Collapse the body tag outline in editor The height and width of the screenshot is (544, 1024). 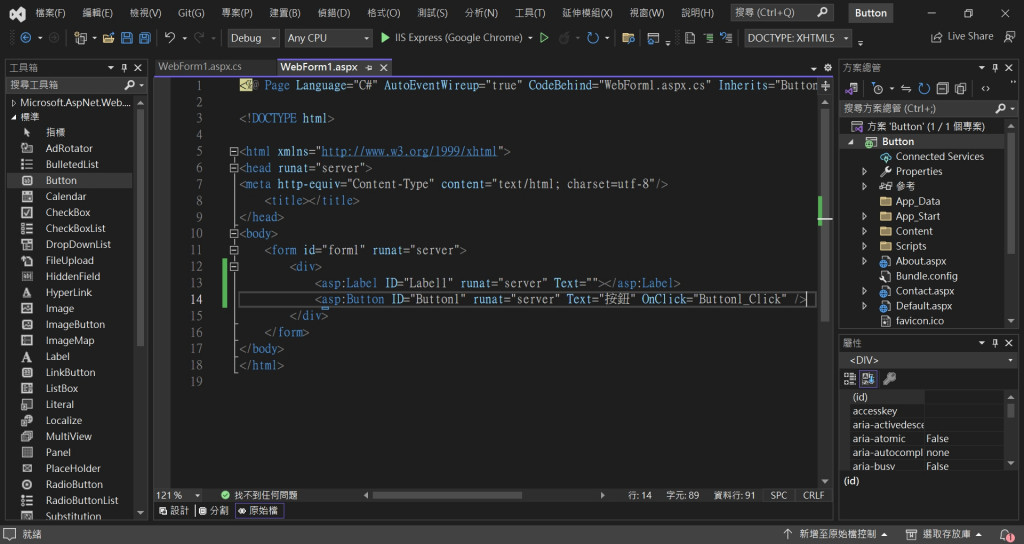click(x=234, y=233)
